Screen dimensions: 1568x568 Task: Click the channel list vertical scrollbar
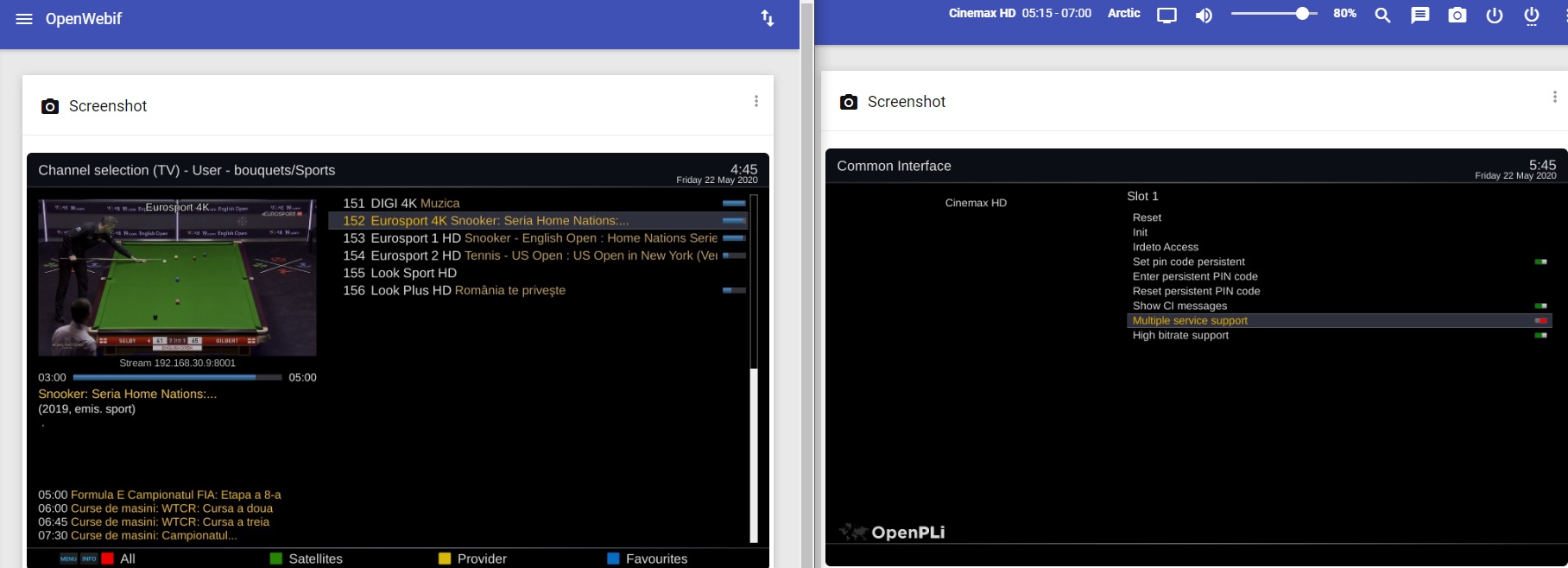coord(754,369)
